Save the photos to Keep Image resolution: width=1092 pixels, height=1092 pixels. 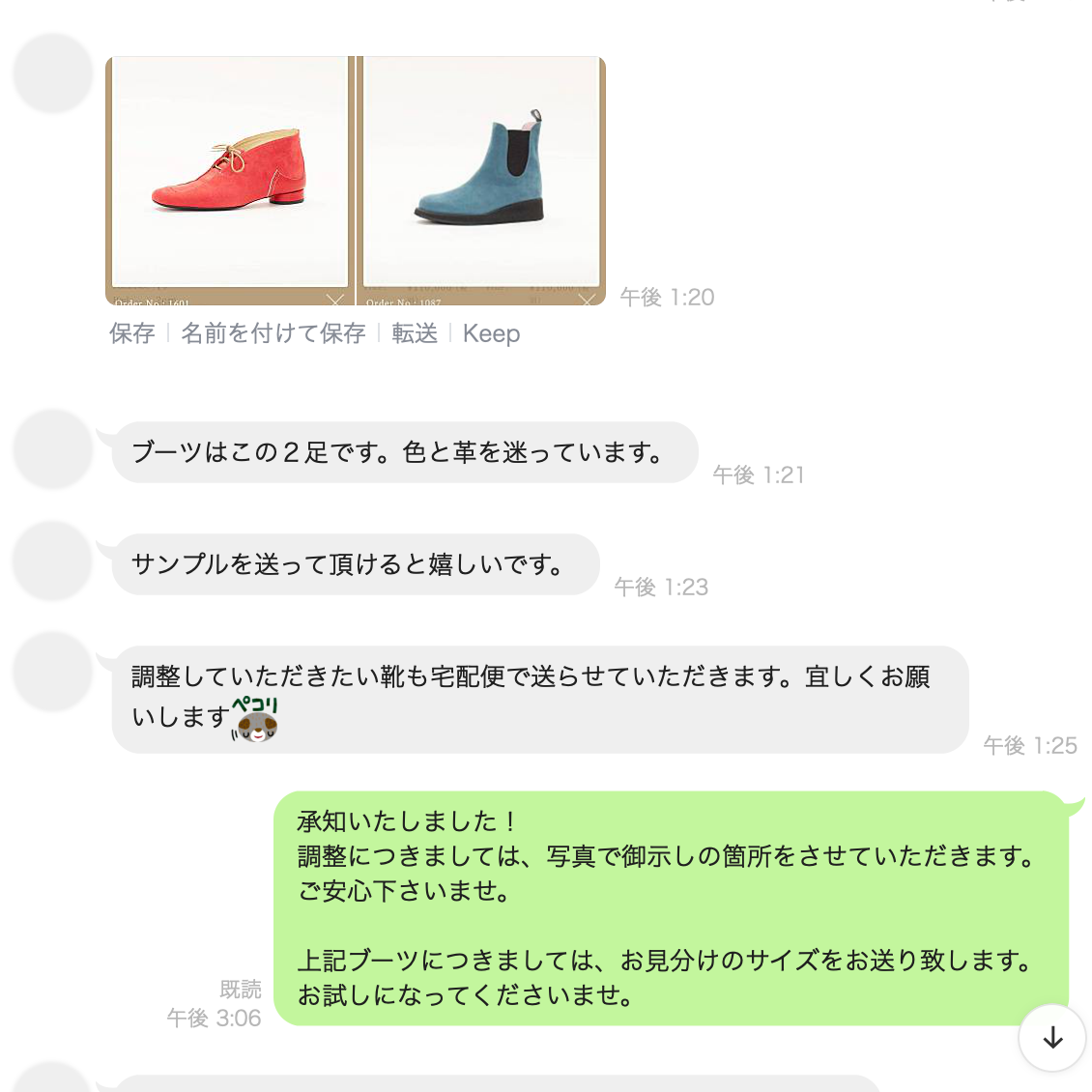pyautogui.click(x=491, y=333)
